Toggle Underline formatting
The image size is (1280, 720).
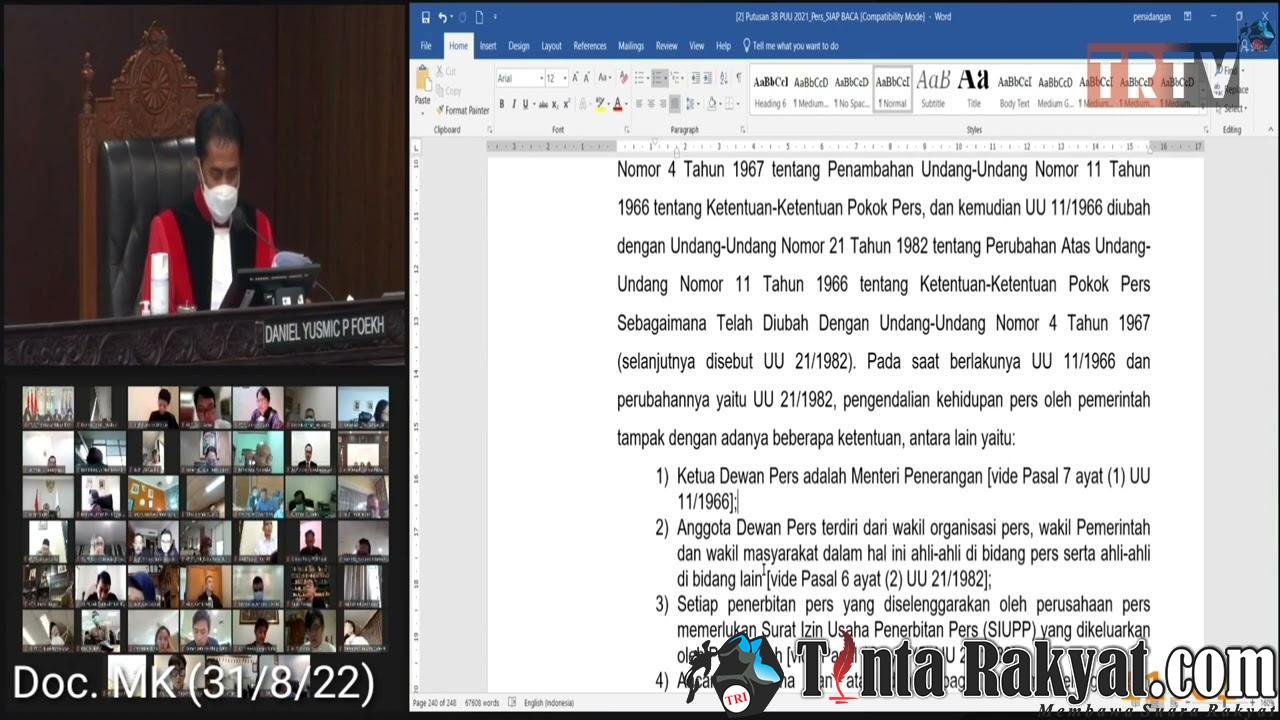pos(525,104)
